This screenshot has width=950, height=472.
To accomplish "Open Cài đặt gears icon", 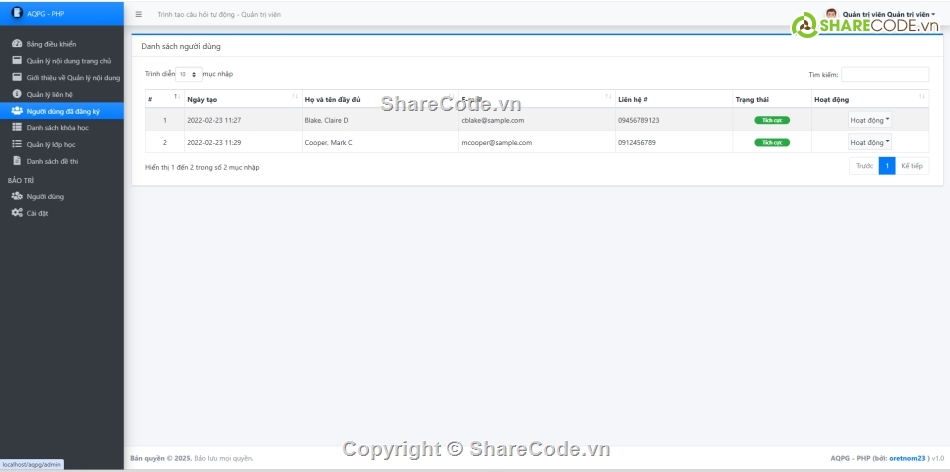I will pyautogui.click(x=17, y=213).
